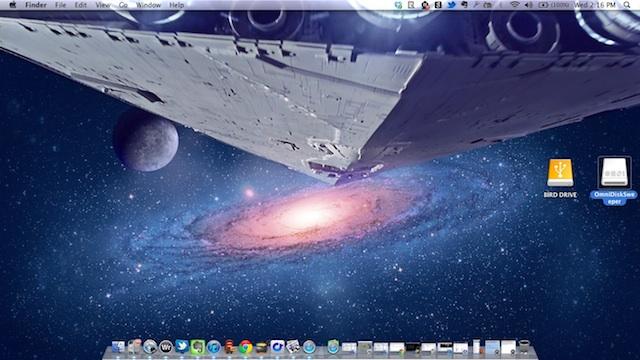Viewport: 640px width, 360px height.
Task: Click the Twitter bird menu bar icon
Action: pyautogui.click(x=451, y=5)
